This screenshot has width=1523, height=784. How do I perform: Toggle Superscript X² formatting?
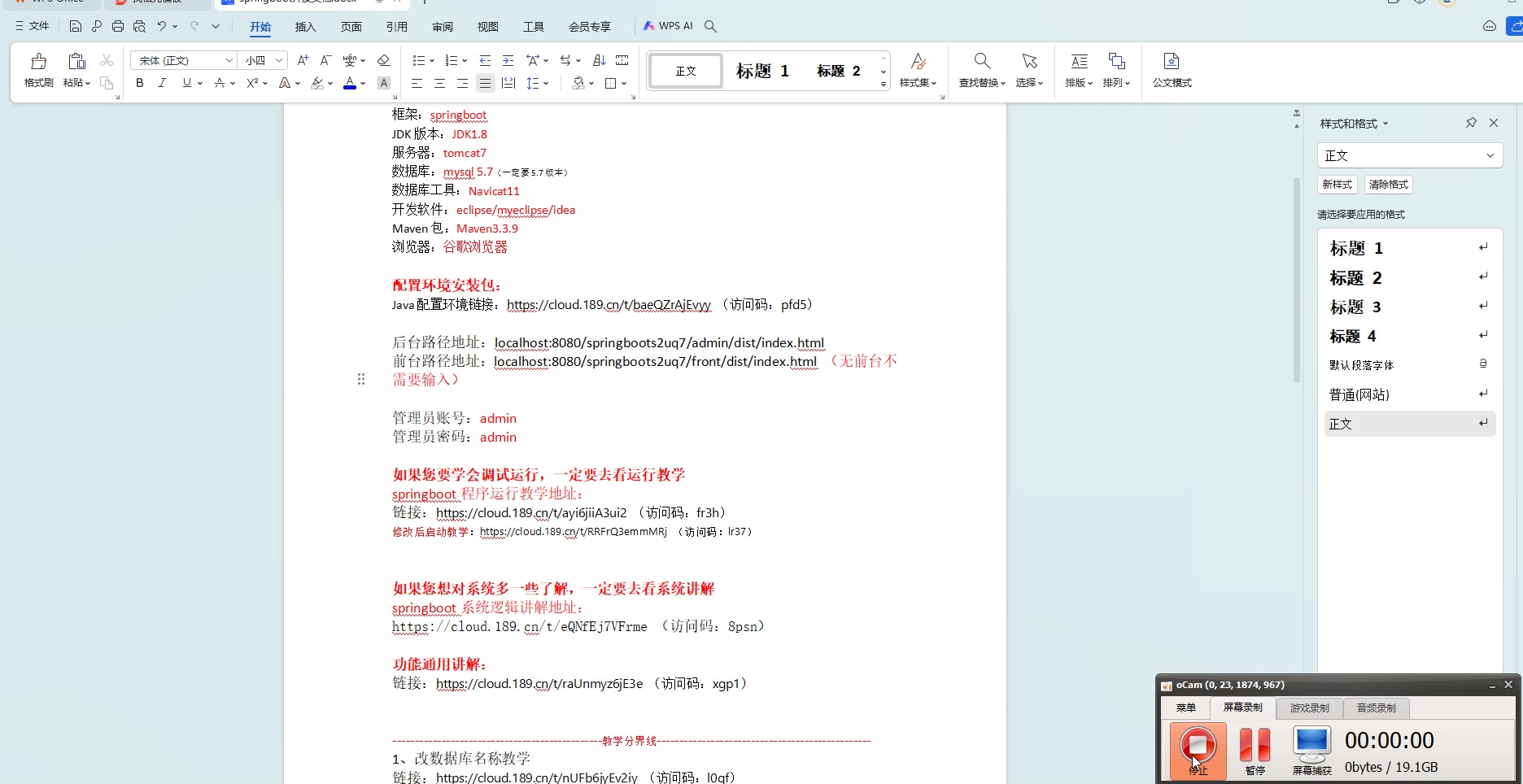click(x=252, y=83)
